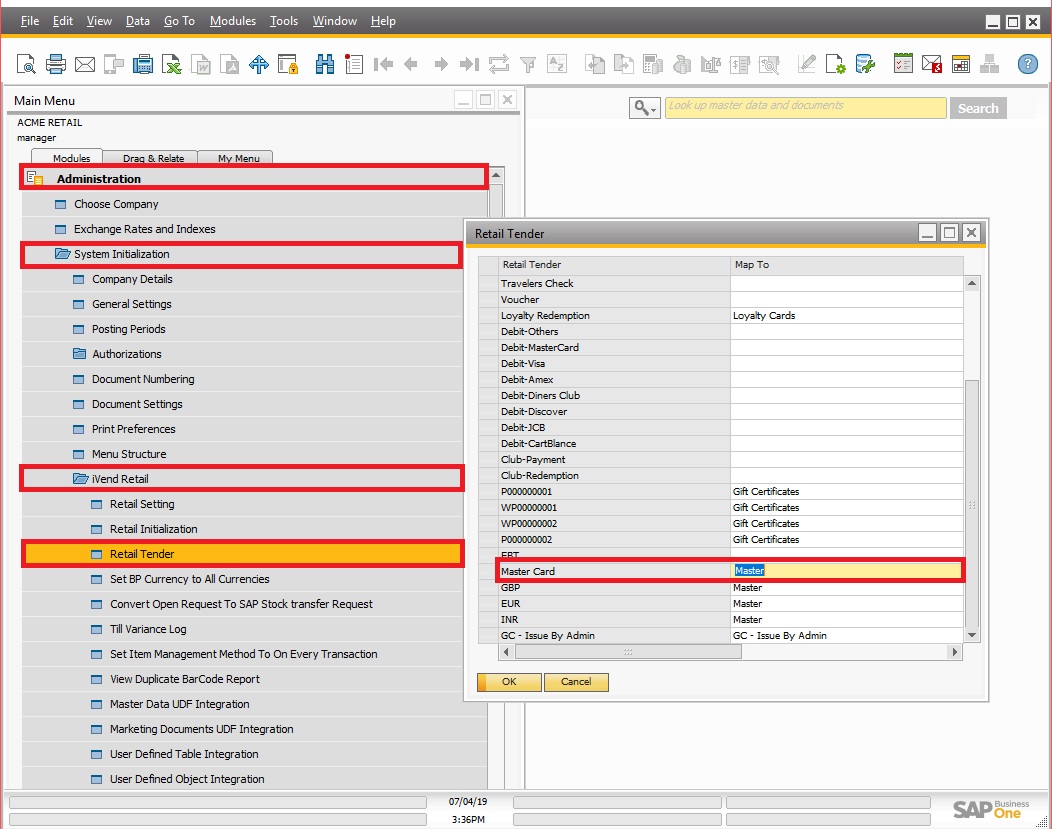1052x829 pixels.
Task: Open the Tools menu
Action: tap(284, 21)
